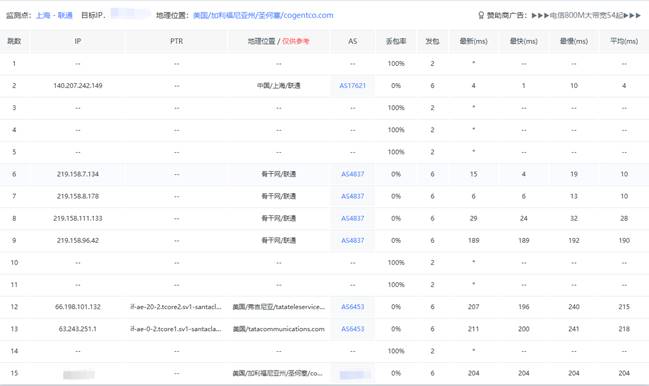Click the PTR column header

(177, 41)
